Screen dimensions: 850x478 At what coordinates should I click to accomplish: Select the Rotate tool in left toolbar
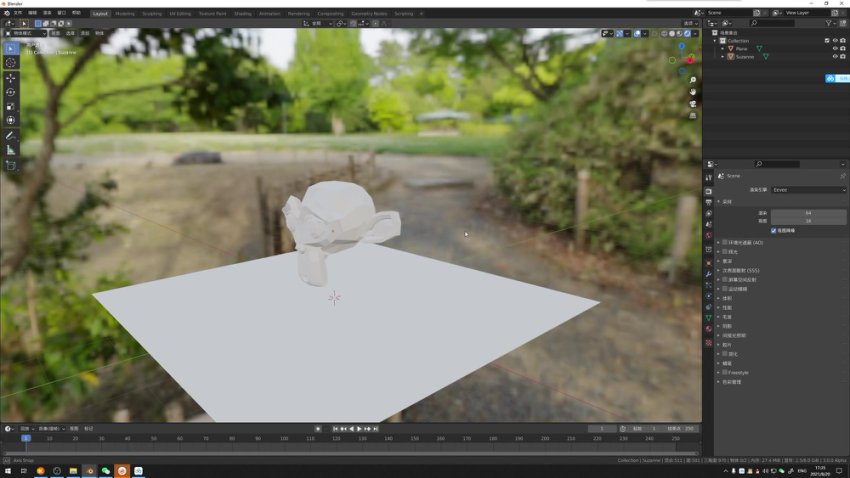(11, 92)
